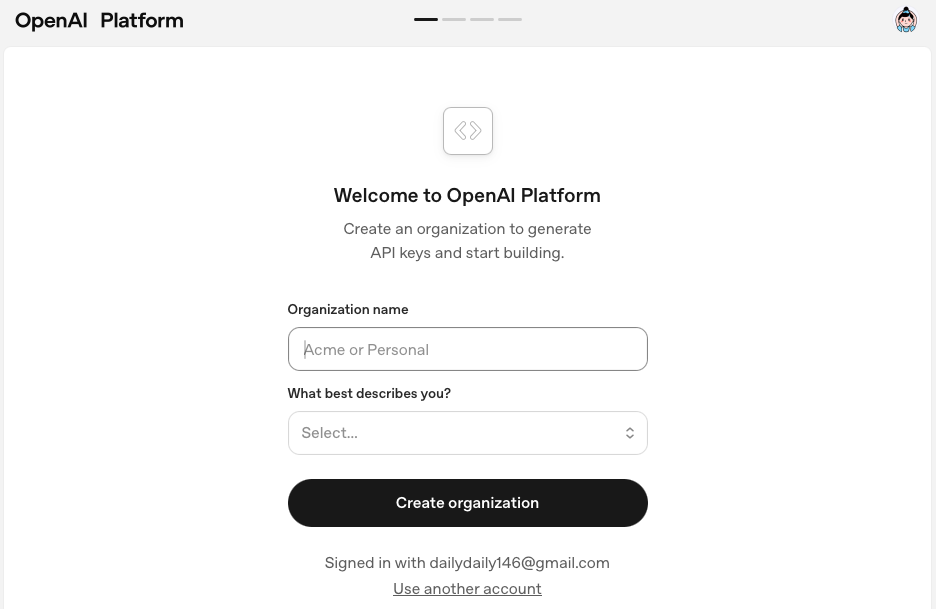Click the fourth progress step indicator
The width and height of the screenshot is (936, 609).
point(510,19)
